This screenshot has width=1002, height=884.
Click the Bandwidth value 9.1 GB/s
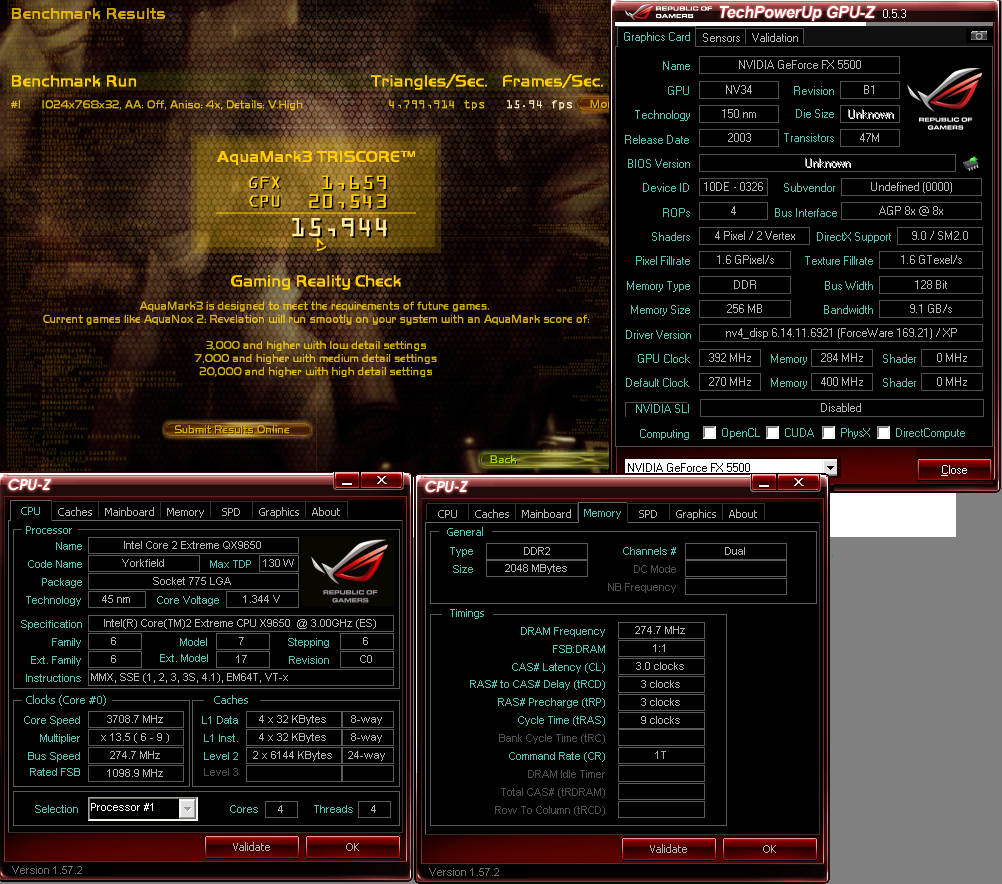tap(930, 309)
